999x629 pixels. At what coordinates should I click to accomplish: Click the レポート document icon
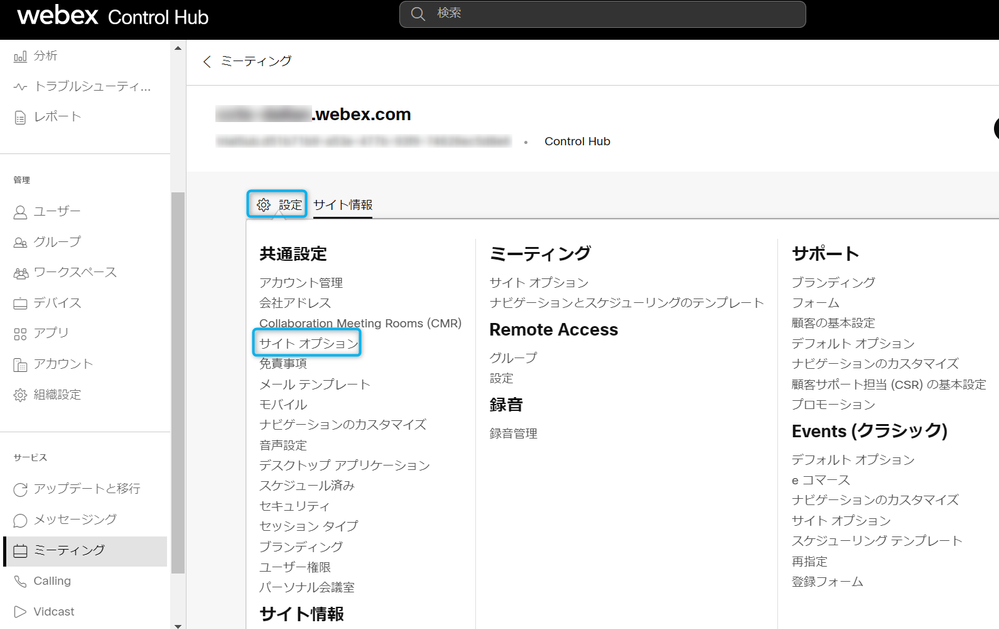[x=20, y=117]
